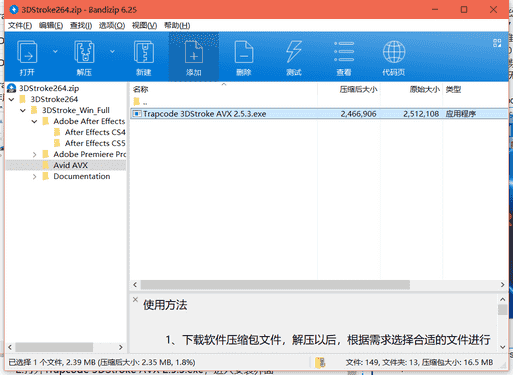The image size is (513, 375).
Task: Collapse the 3DStroke_Win_Full tree node
Action: pos(23,110)
